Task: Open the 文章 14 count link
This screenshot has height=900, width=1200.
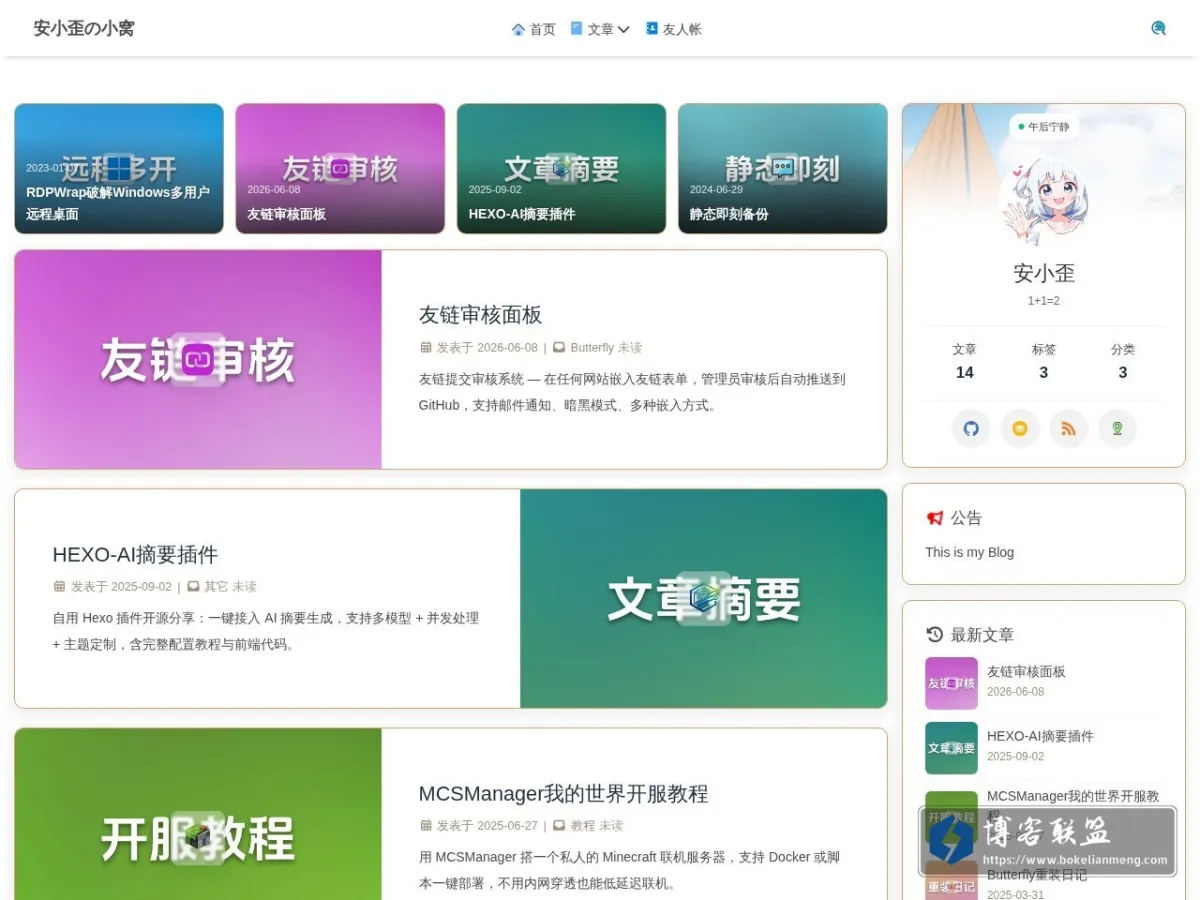Action: 964,361
